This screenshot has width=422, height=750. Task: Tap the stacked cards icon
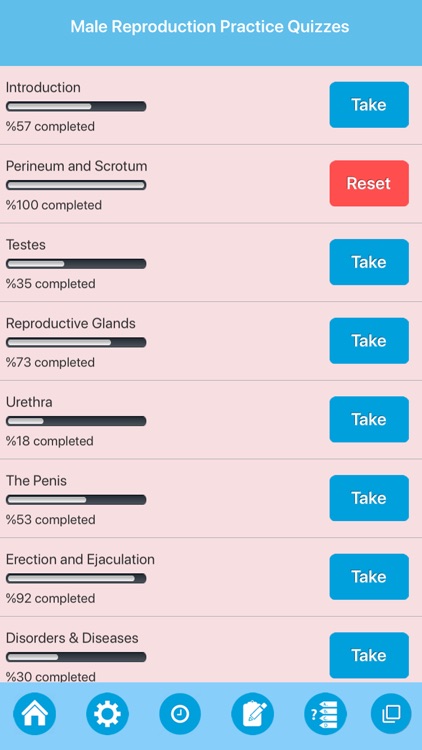pos(391,714)
